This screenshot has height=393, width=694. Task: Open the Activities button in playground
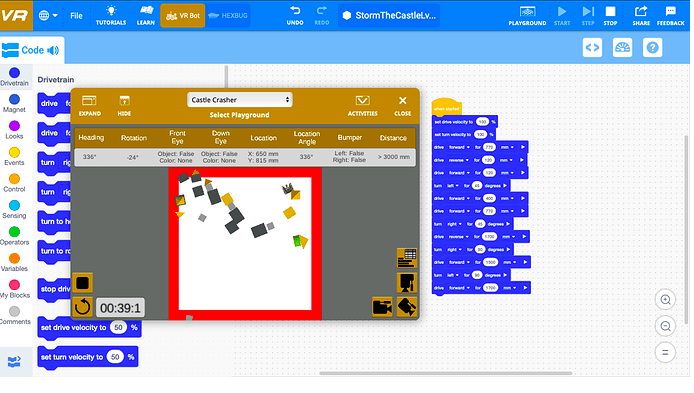(x=362, y=106)
